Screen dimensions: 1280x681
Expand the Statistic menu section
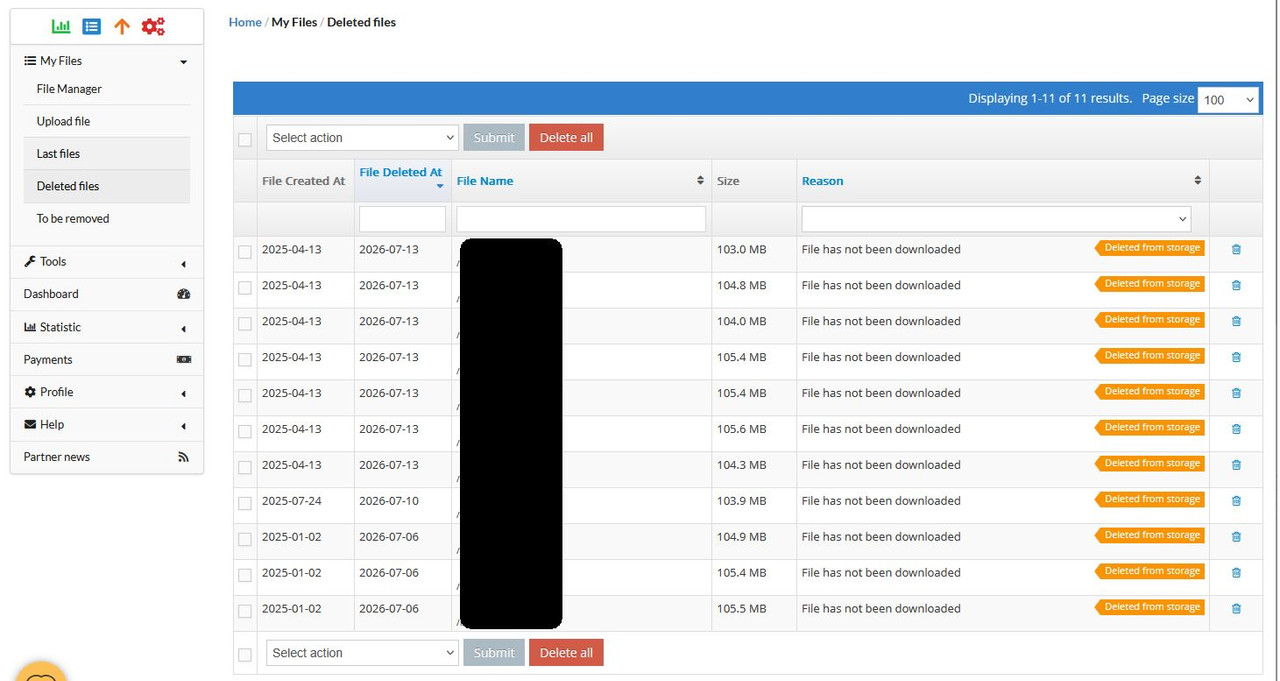click(x=107, y=327)
